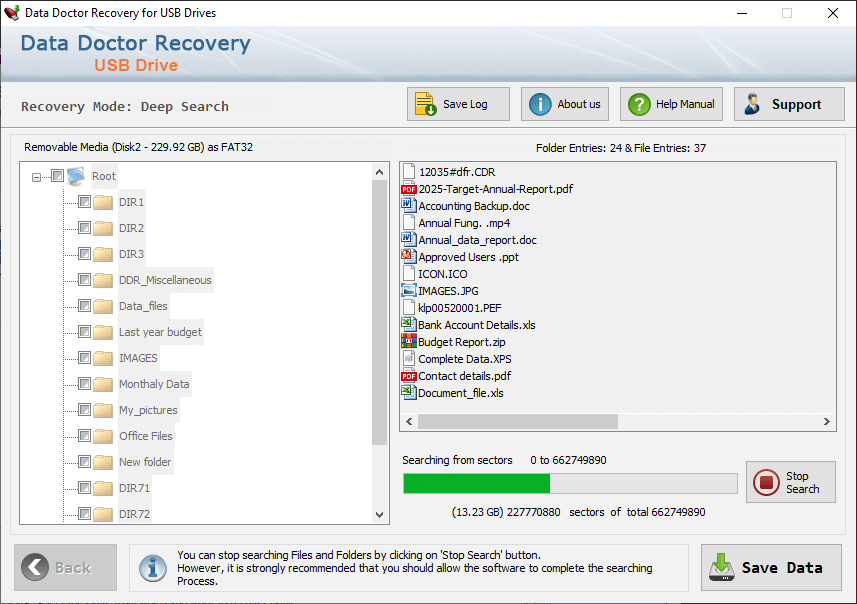This screenshot has width=857, height=604.
Task: Click the XPS icon of Complete Data.XPS
Action: point(409,359)
